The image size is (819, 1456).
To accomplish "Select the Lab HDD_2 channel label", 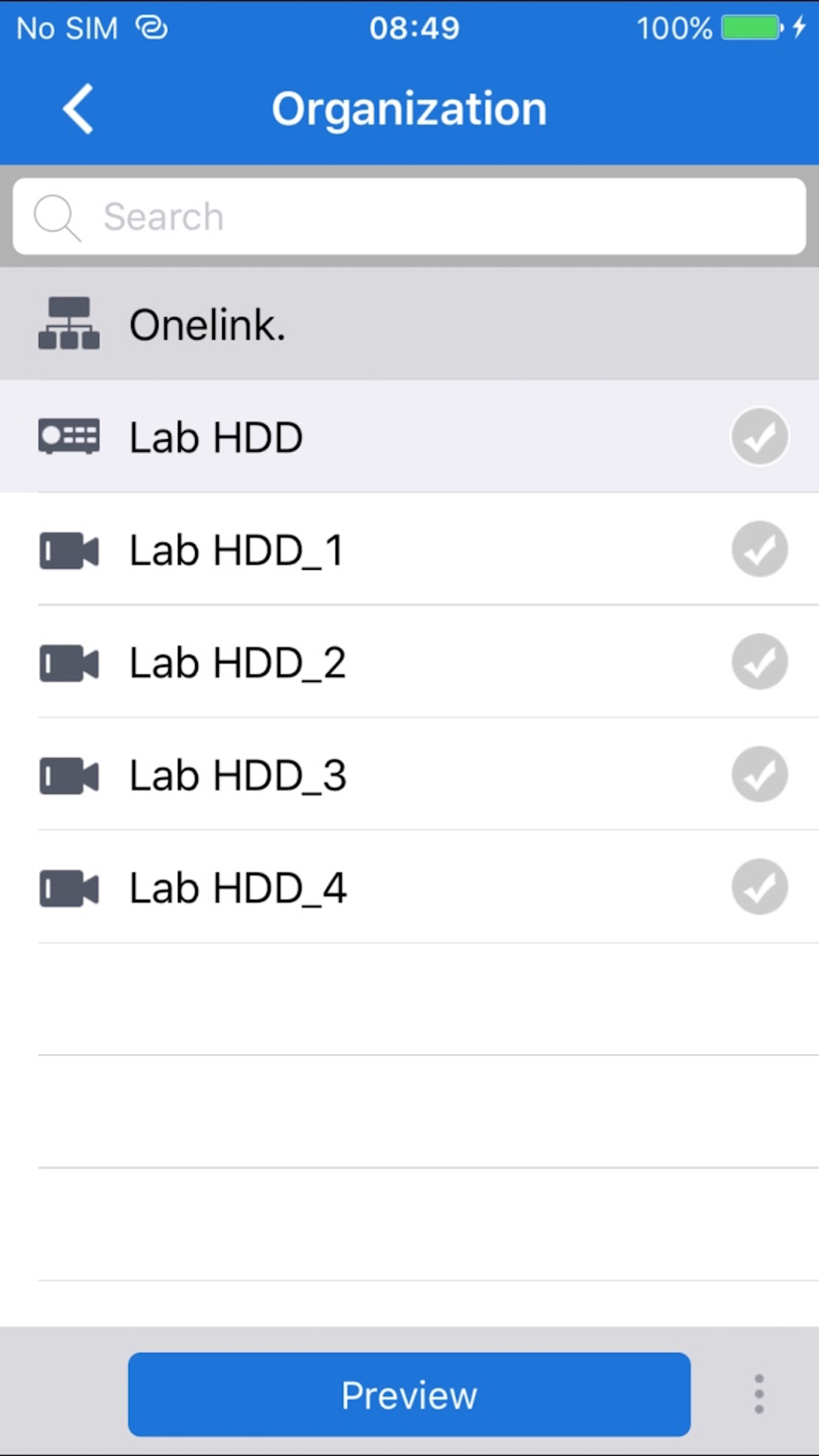I will (x=238, y=663).
